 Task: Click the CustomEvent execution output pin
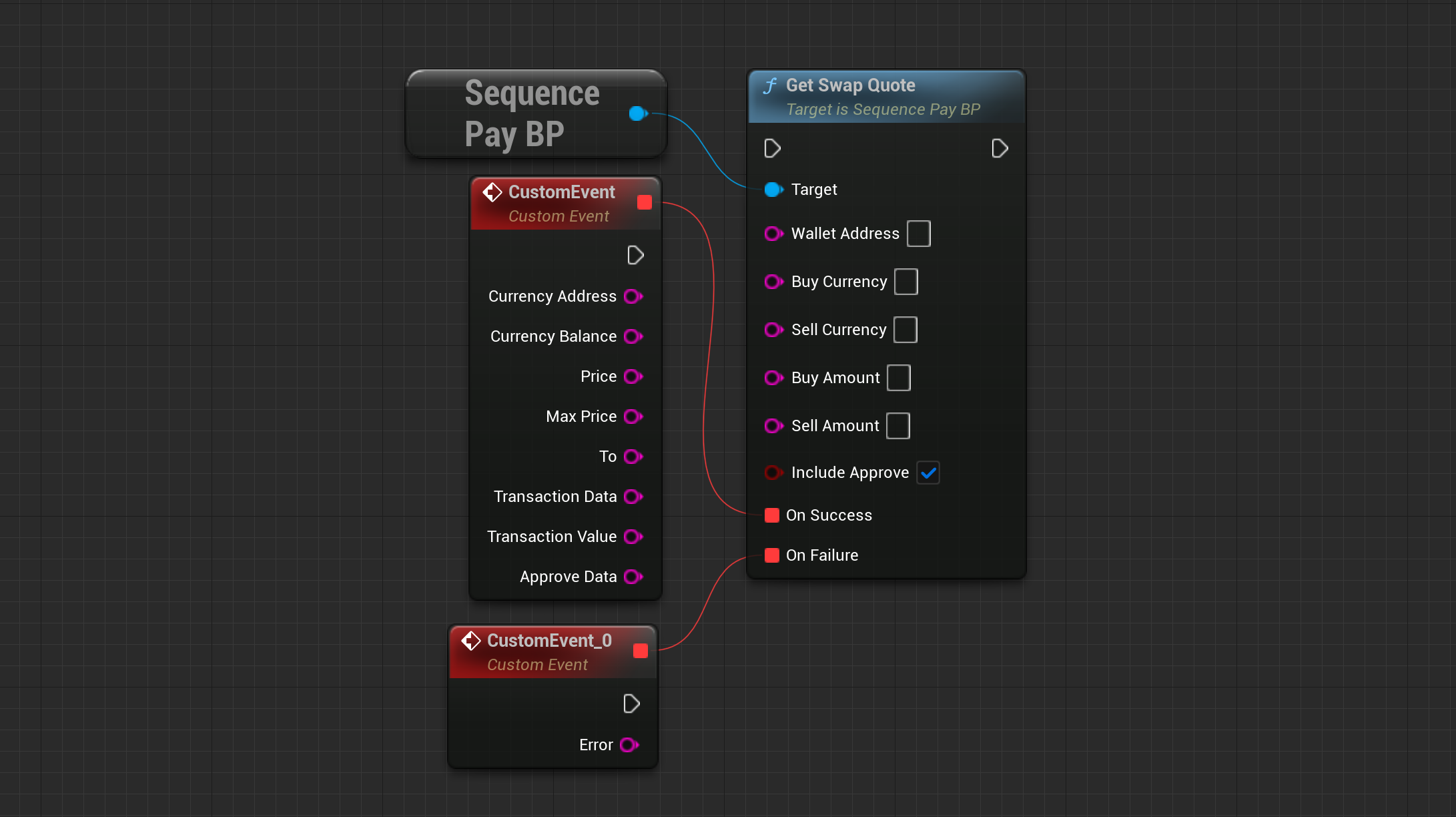pos(635,255)
